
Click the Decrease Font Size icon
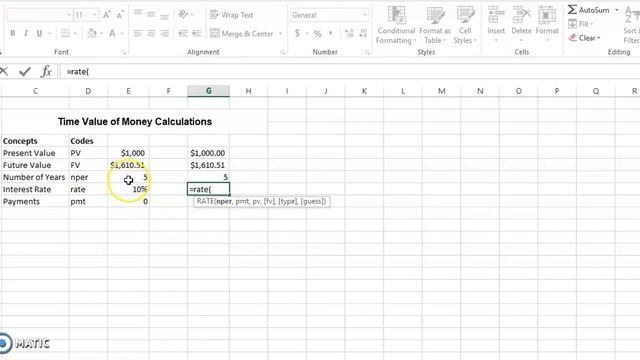point(120,15)
